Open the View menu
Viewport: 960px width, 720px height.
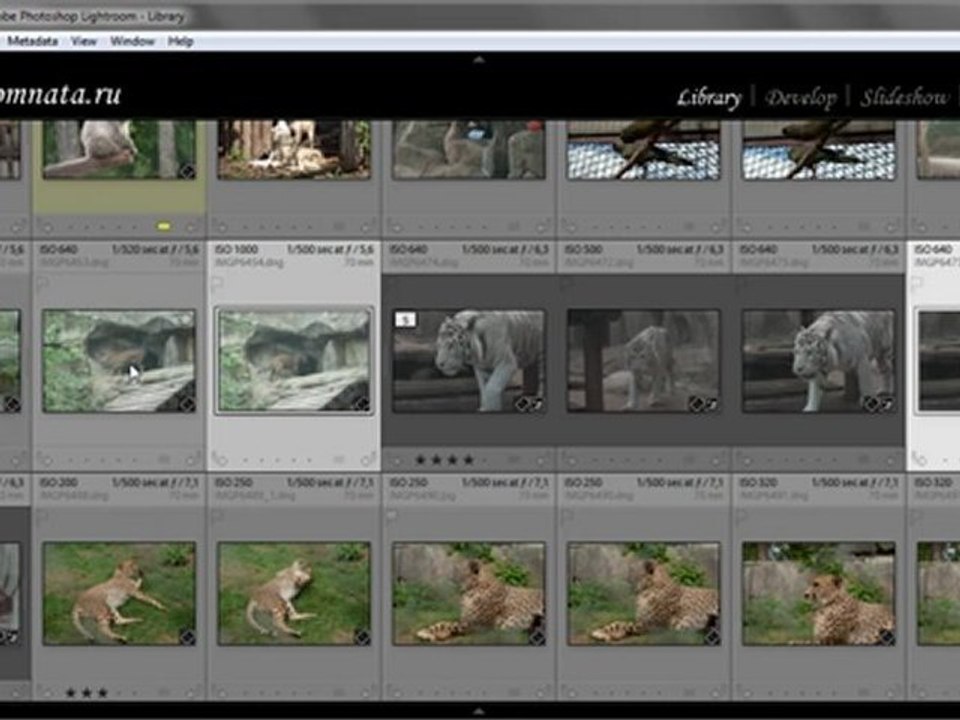[84, 41]
